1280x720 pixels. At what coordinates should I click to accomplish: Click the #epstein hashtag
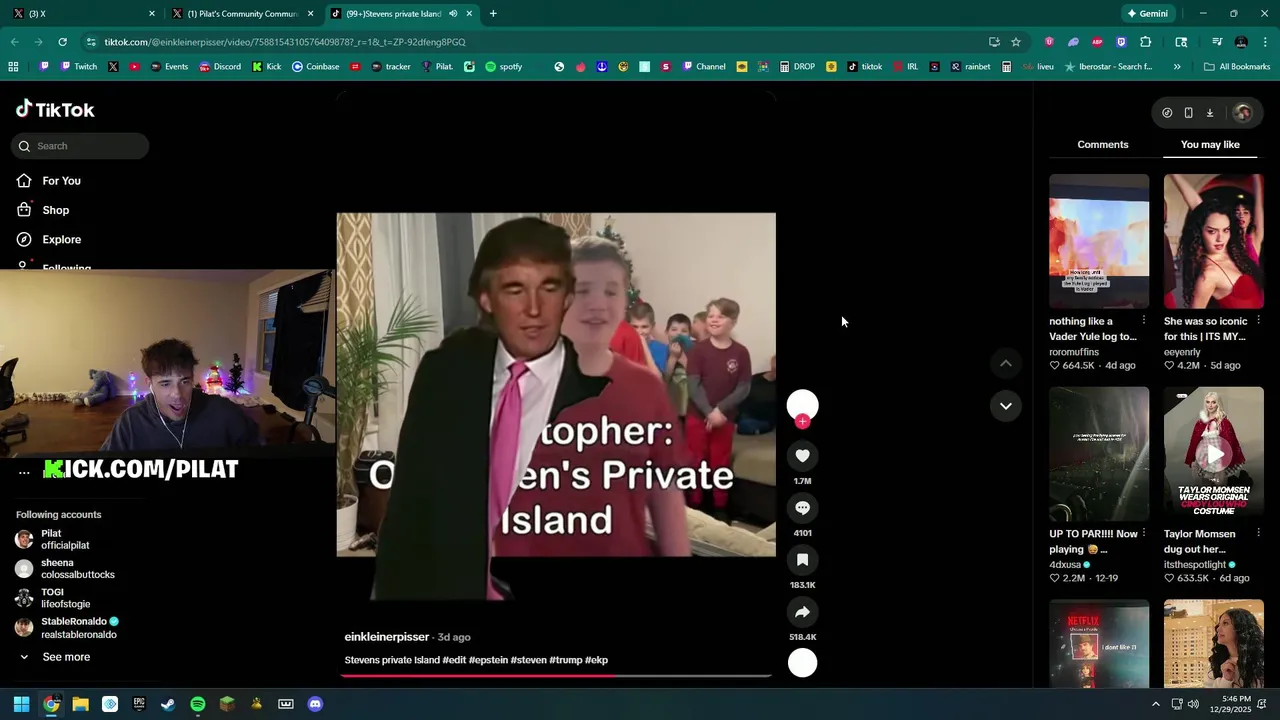click(488, 660)
